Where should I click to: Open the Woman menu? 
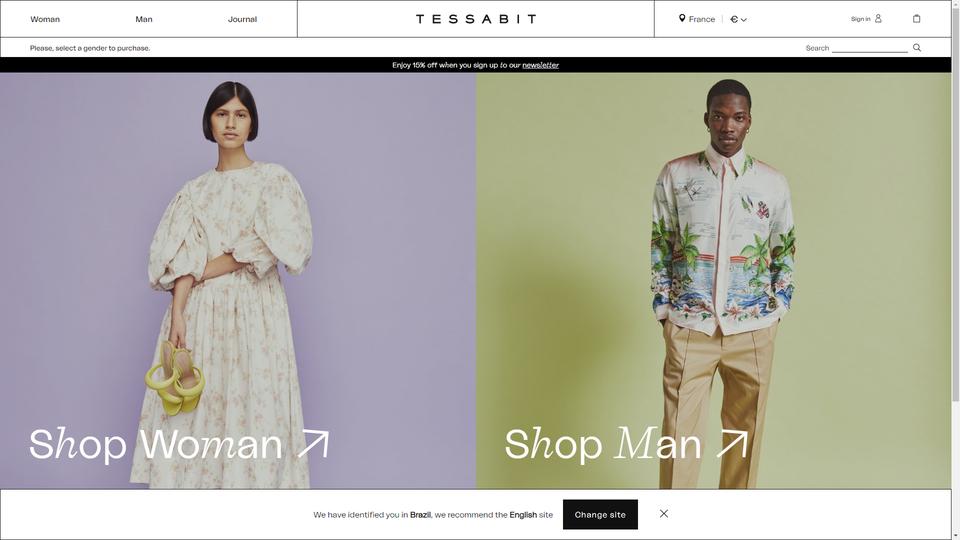tap(45, 19)
